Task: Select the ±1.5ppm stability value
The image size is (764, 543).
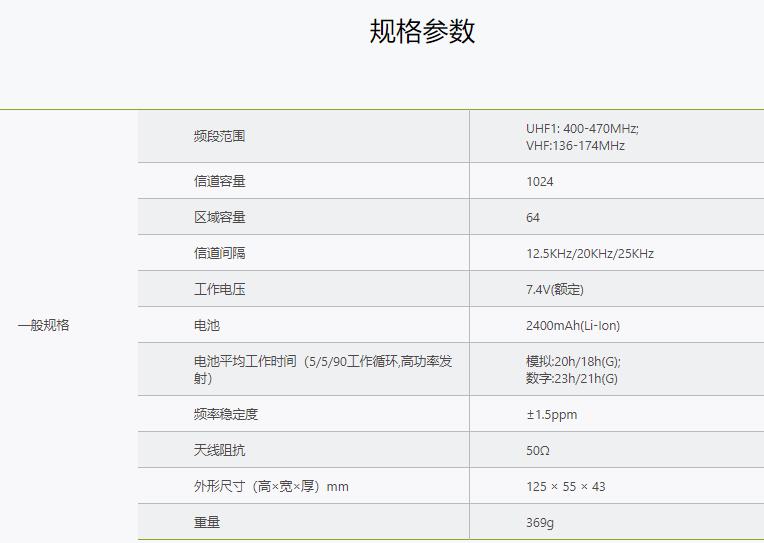Action: pos(551,415)
